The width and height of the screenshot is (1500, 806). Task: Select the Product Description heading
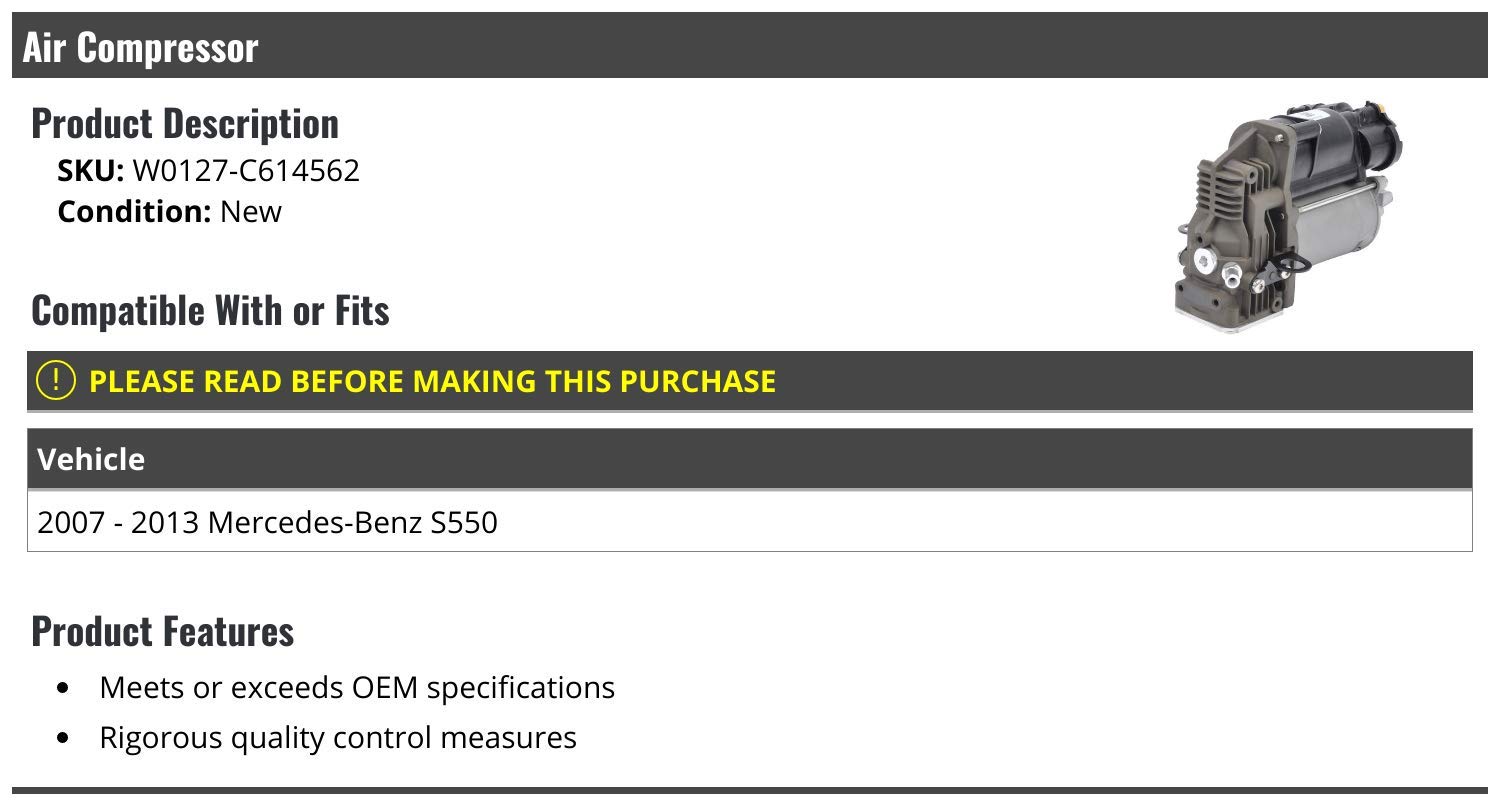click(185, 123)
